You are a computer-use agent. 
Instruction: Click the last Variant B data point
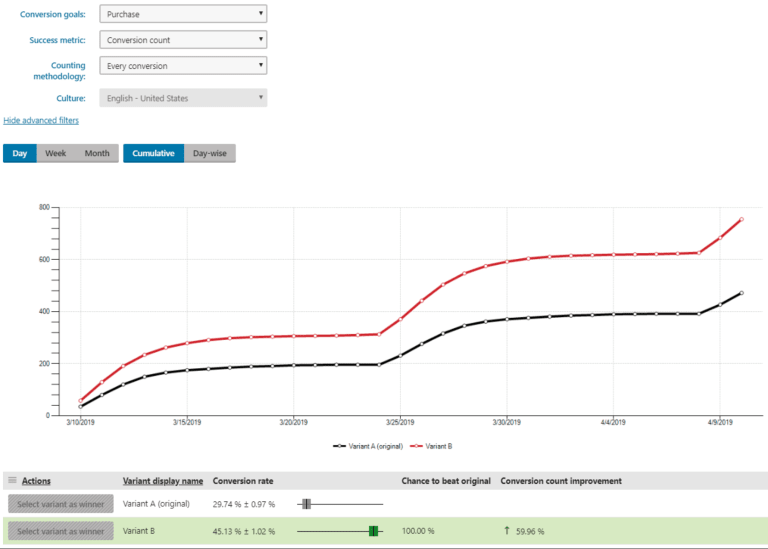741,219
